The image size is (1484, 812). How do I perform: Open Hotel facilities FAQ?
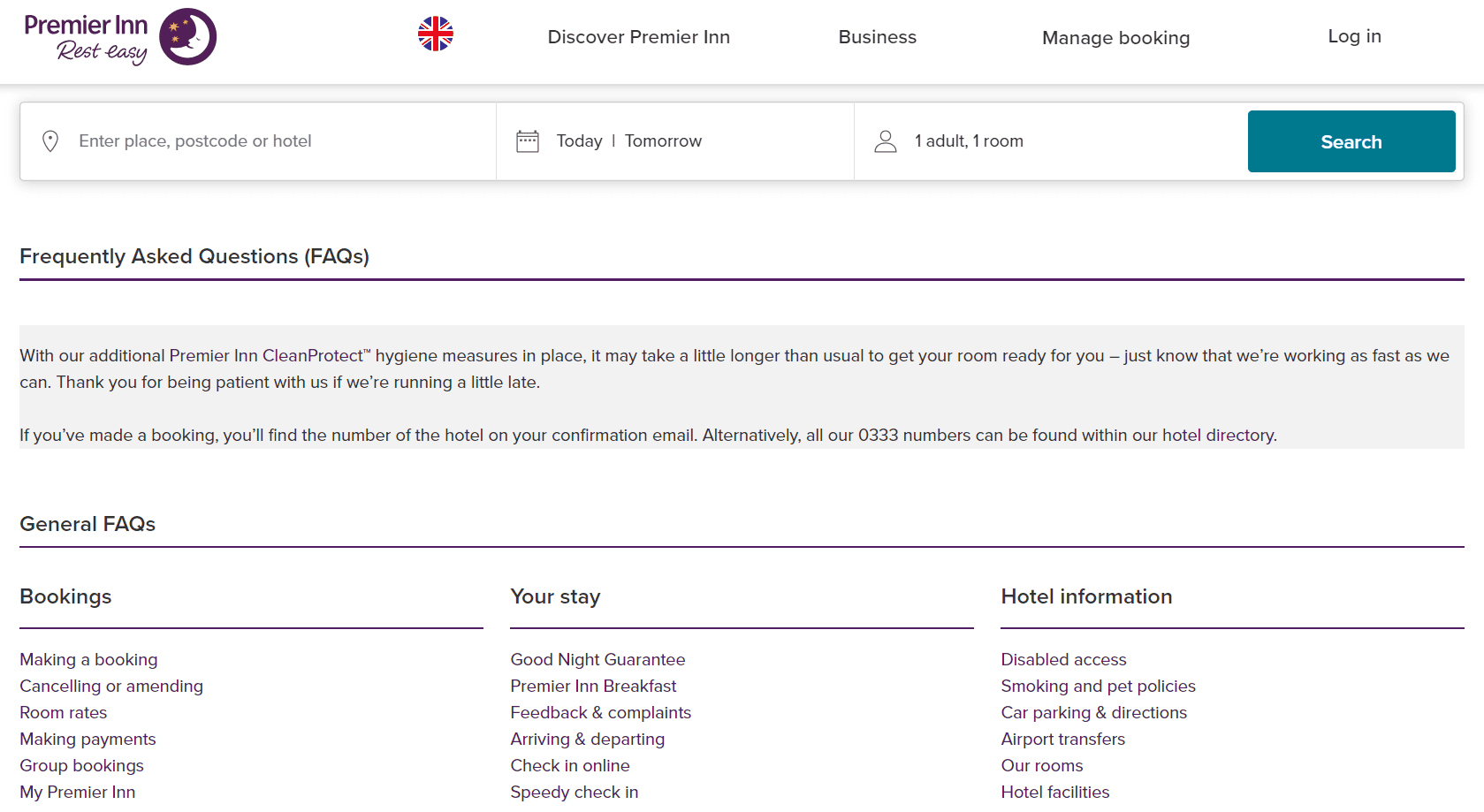coord(1055,793)
